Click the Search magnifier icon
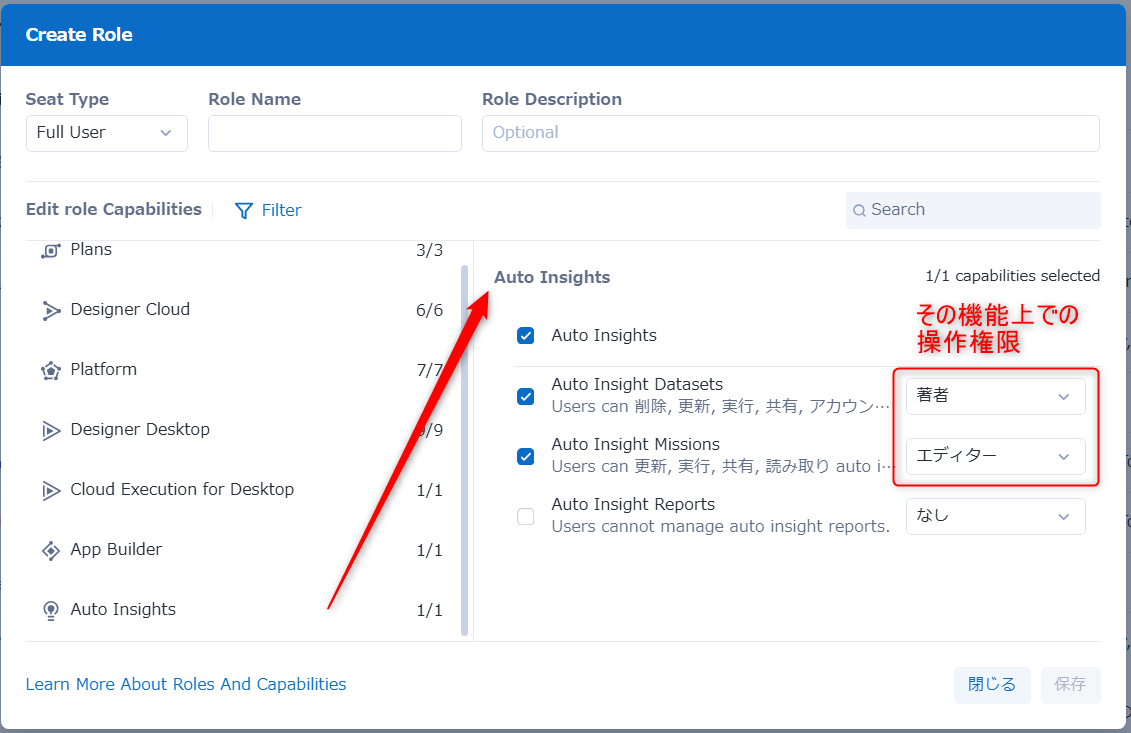The image size is (1131, 733). 859,210
